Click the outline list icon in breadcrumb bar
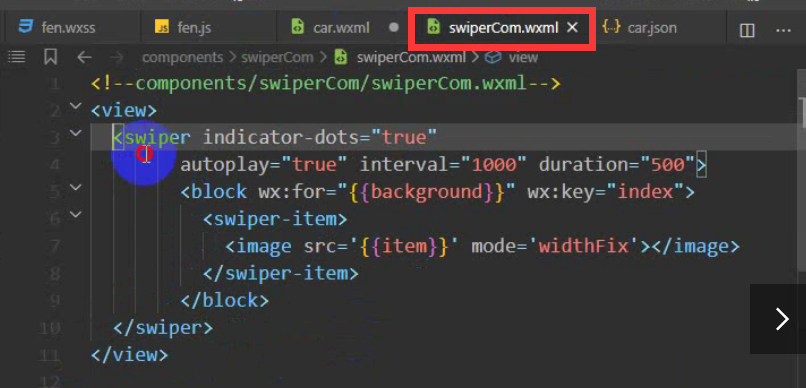Image resolution: width=806 pixels, height=388 pixels. pyautogui.click(x=17, y=57)
